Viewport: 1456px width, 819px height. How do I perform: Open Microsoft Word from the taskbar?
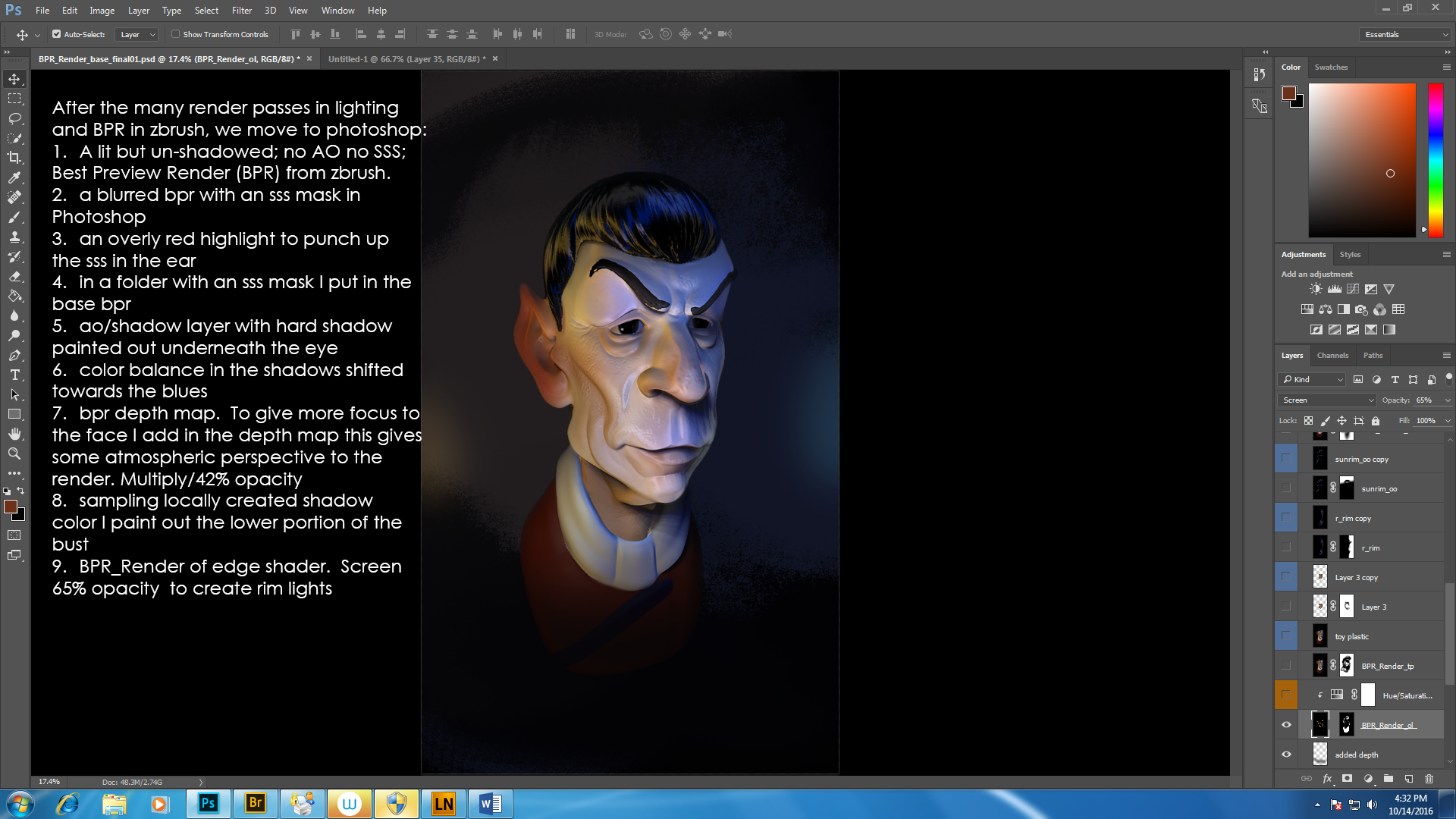490,804
